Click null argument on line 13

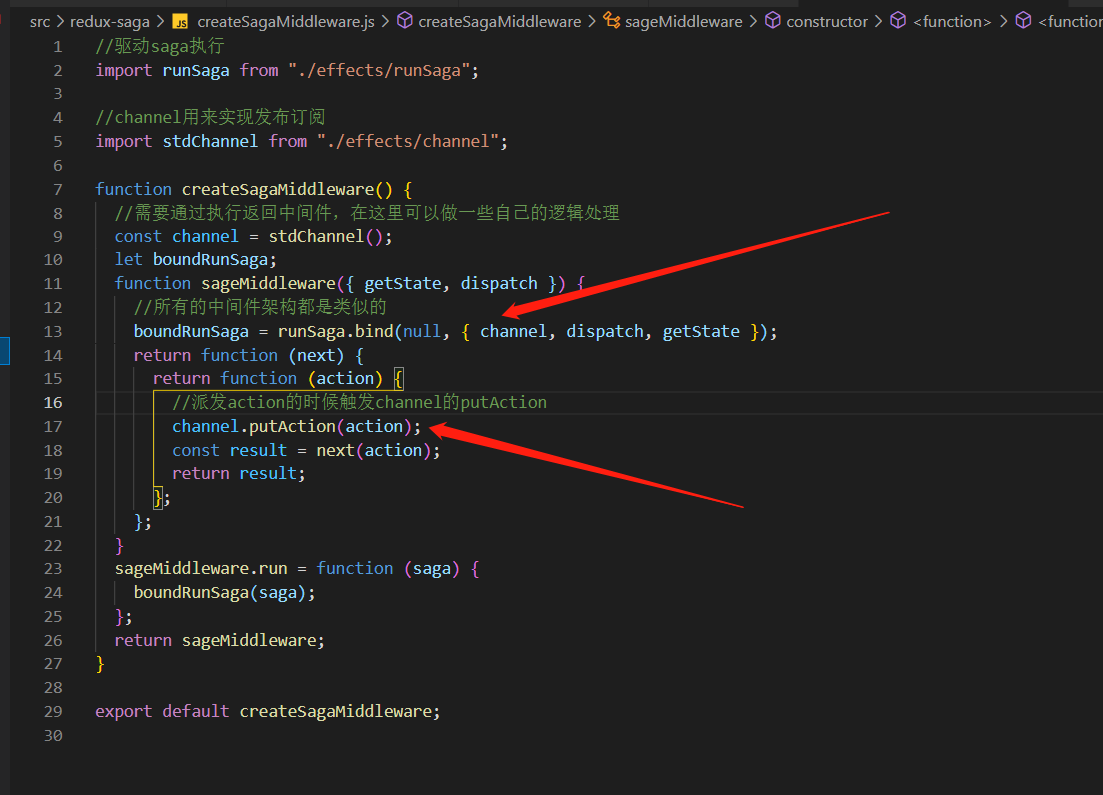click(x=421, y=331)
